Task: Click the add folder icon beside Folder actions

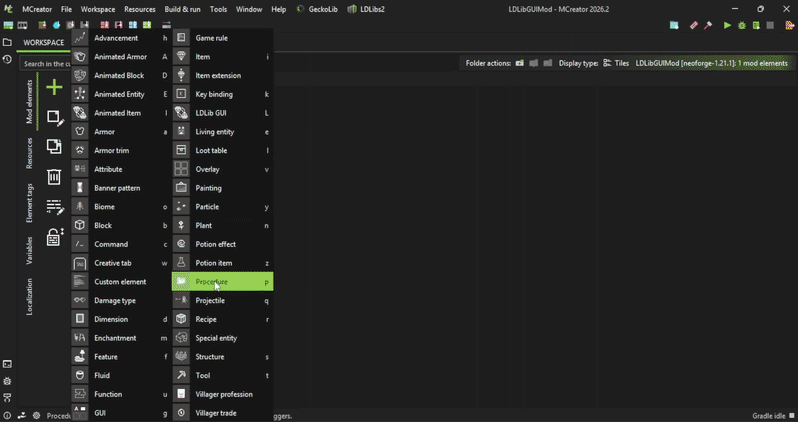Action: [x=520, y=63]
